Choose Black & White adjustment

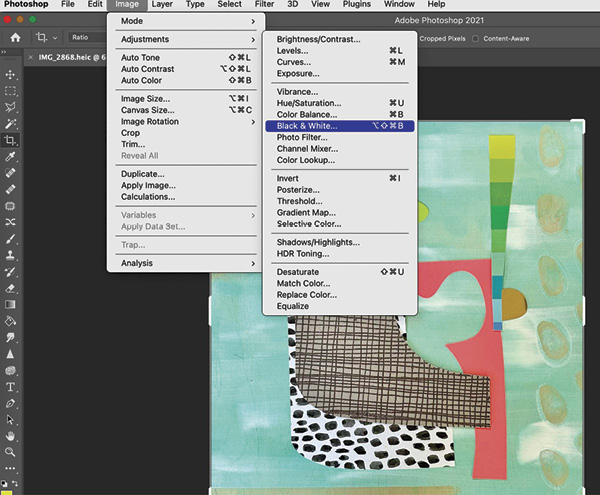click(340, 126)
